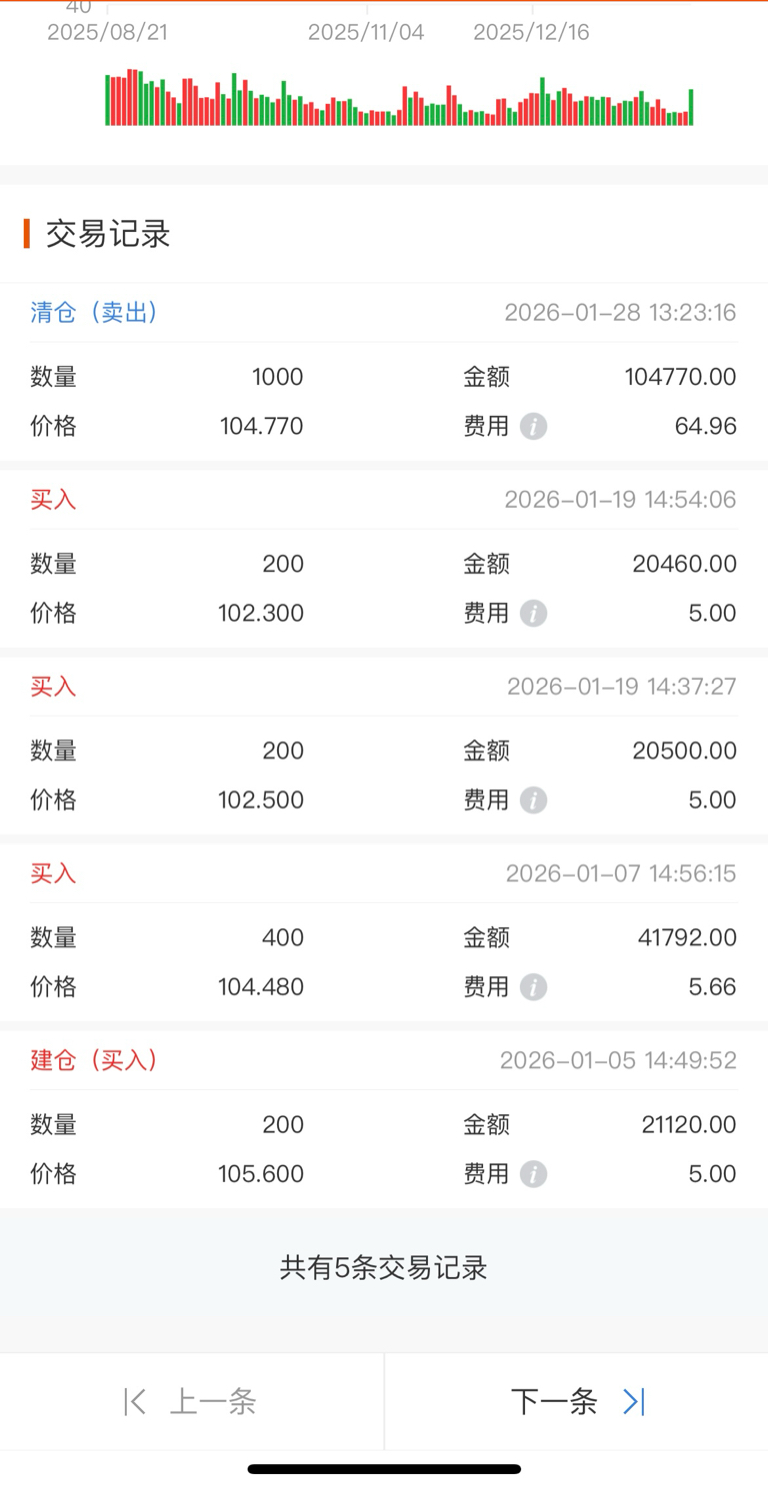Viewport: 768px width, 1491px height.
Task: Open the 清仓（卖出） transaction entry
Action: point(384,372)
